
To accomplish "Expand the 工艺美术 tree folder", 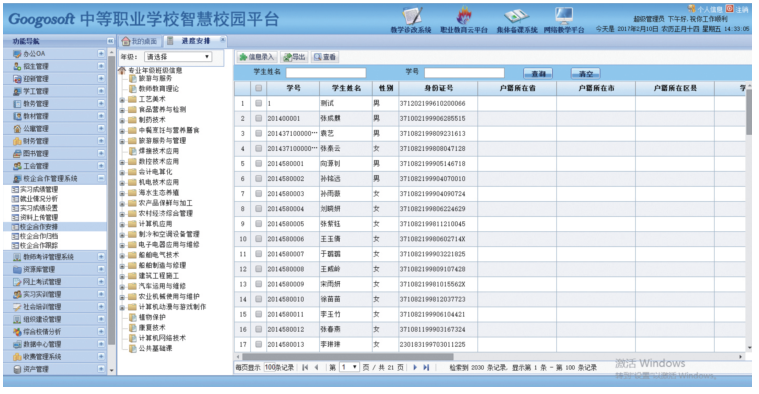I will coord(122,100).
